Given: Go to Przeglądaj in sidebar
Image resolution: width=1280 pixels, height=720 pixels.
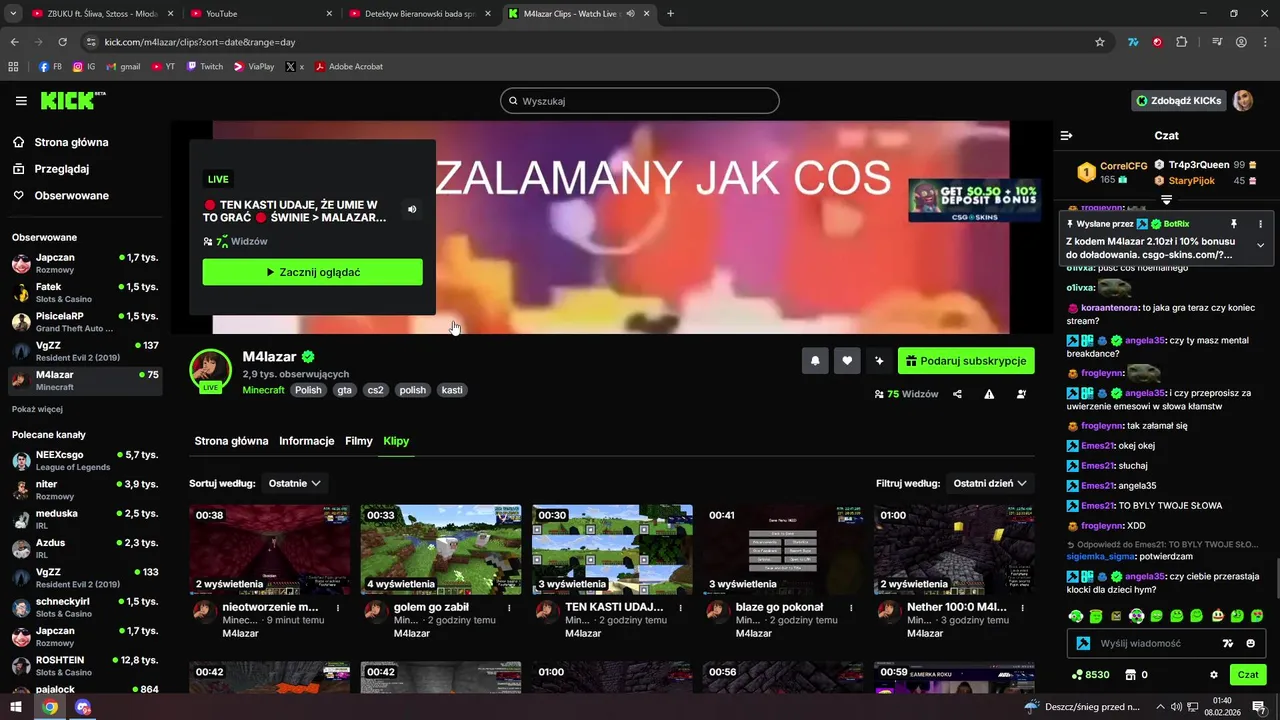Looking at the screenshot, I should click(62, 169).
